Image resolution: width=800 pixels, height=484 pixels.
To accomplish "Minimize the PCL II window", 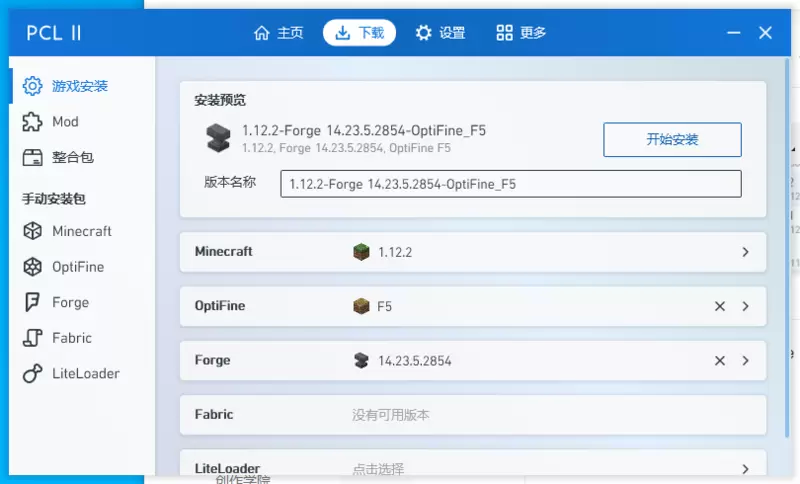I will pos(734,33).
